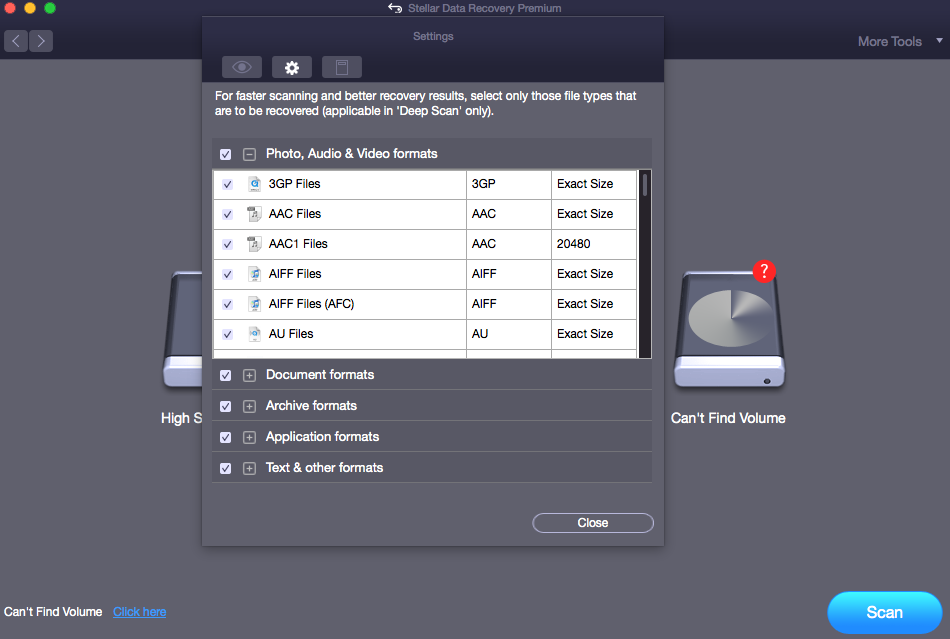Close the Settings dialog
The image size is (950, 639).
pyautogui.click(x=593, y=523)
